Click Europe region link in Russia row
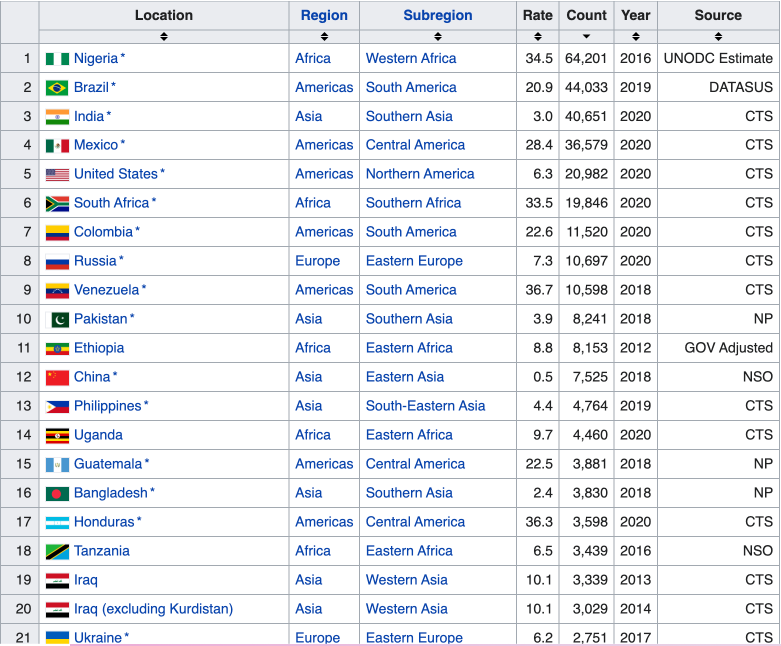This screenshot has height=646, width=781. 317,261
